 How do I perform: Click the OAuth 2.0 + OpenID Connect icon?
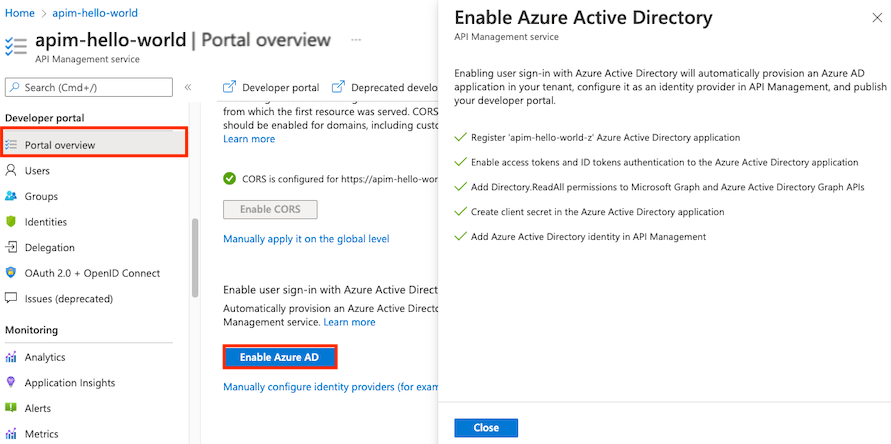pos(12,273)
